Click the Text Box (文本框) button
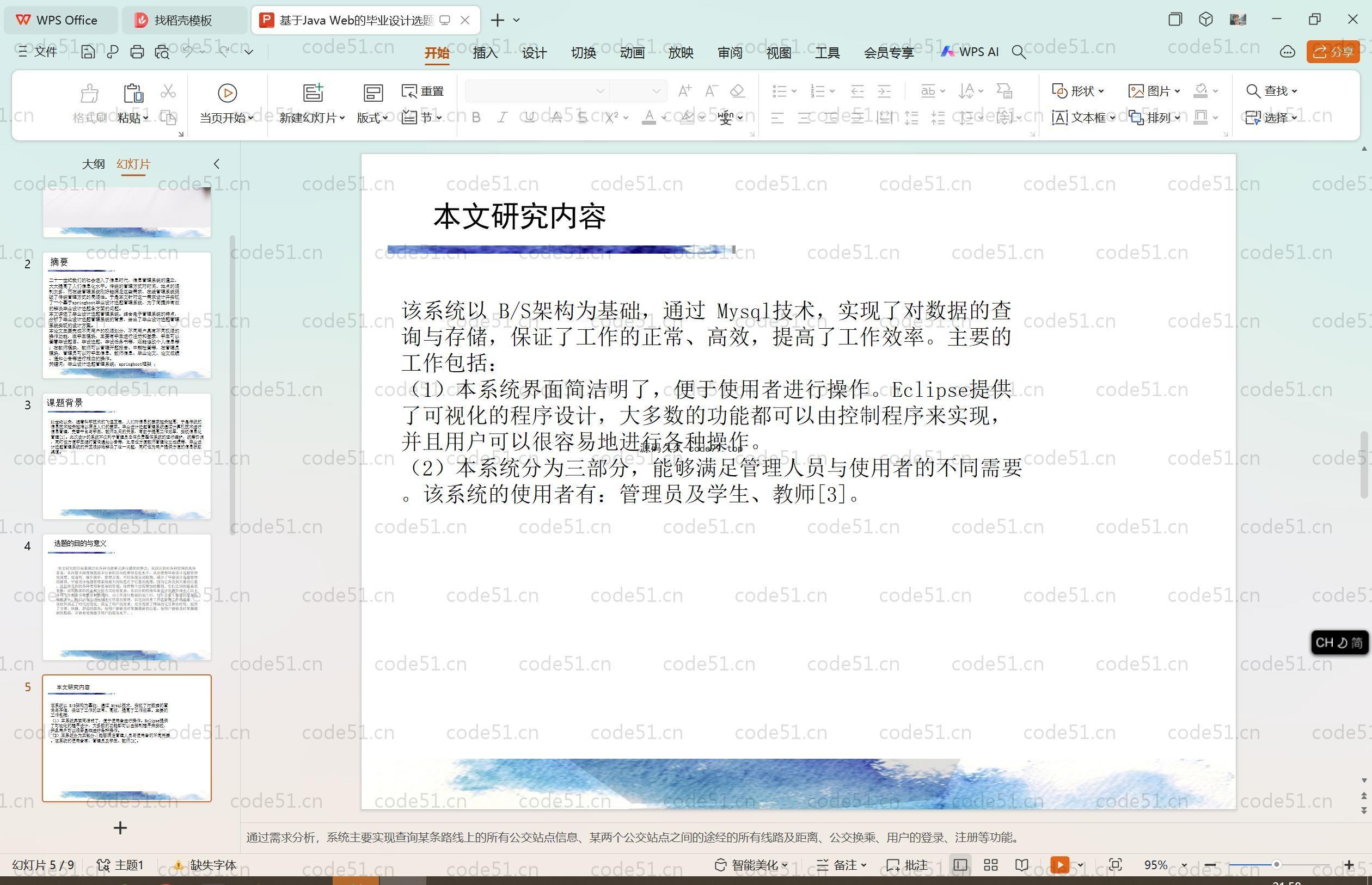The image size is (1372, 885). click(1083, 118)
